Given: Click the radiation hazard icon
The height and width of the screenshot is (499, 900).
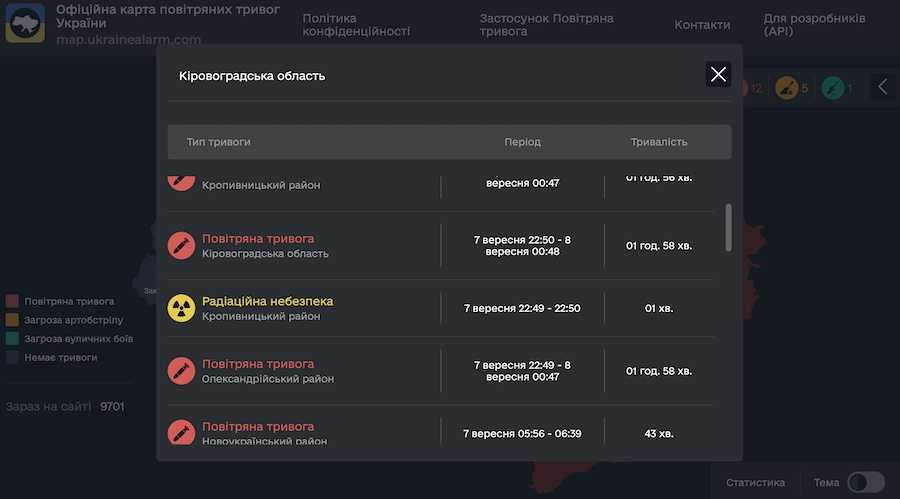Looking at the screenshot, I should pyautogui.click(x=181, y=308).
